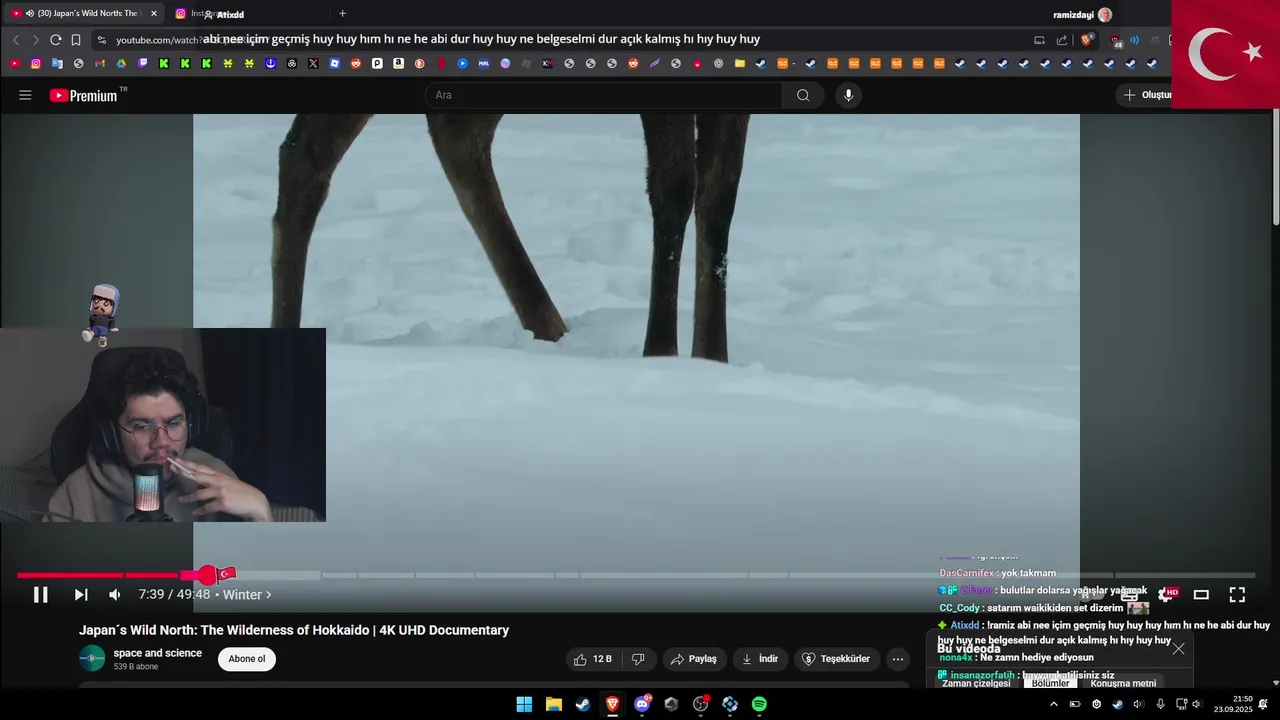Switch to theater mode view
The height and width of the screenshot is (720, 1280).
(1201, 595)
